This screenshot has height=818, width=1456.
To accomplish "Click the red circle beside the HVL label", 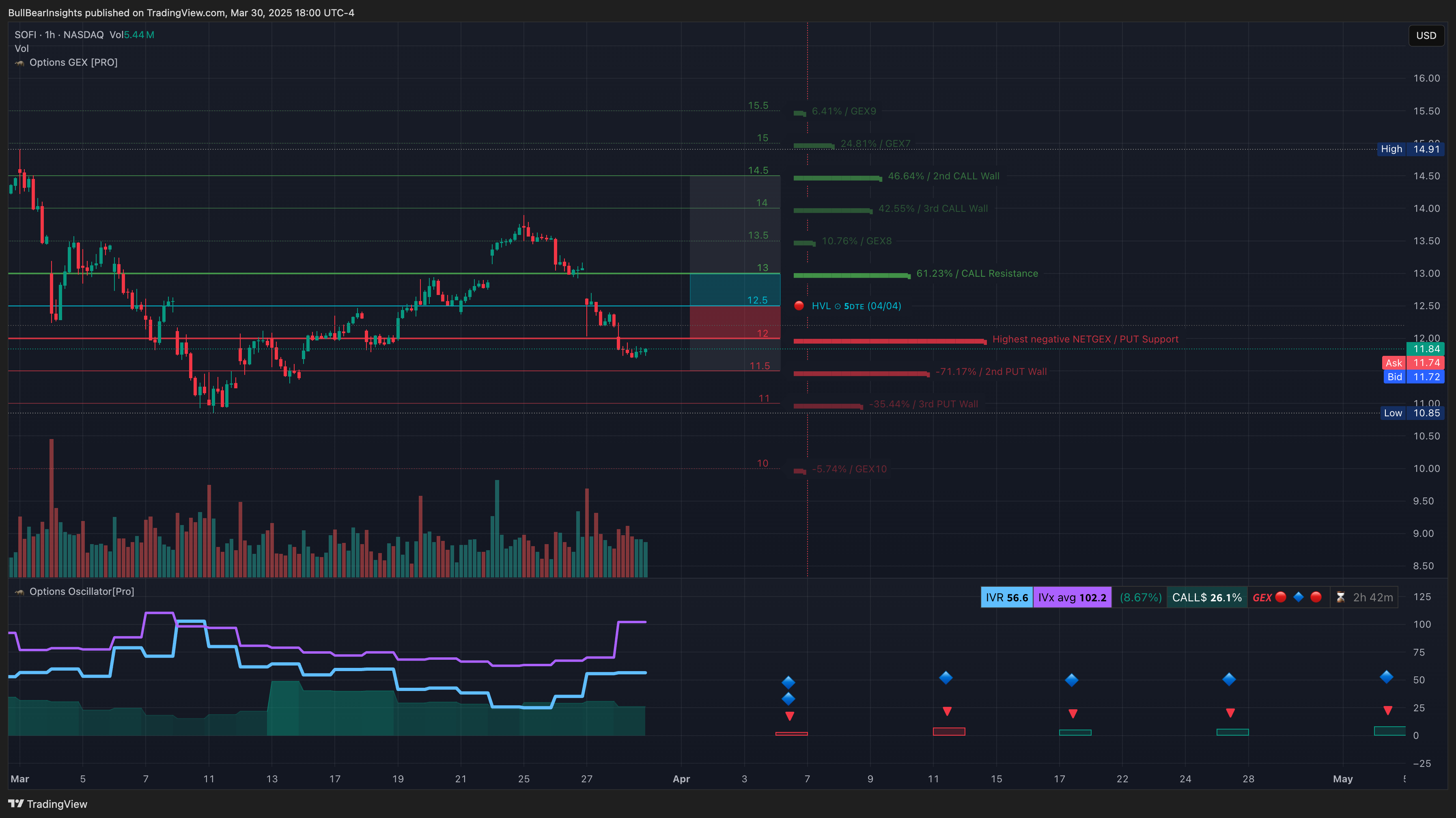I will coord(799,306).
